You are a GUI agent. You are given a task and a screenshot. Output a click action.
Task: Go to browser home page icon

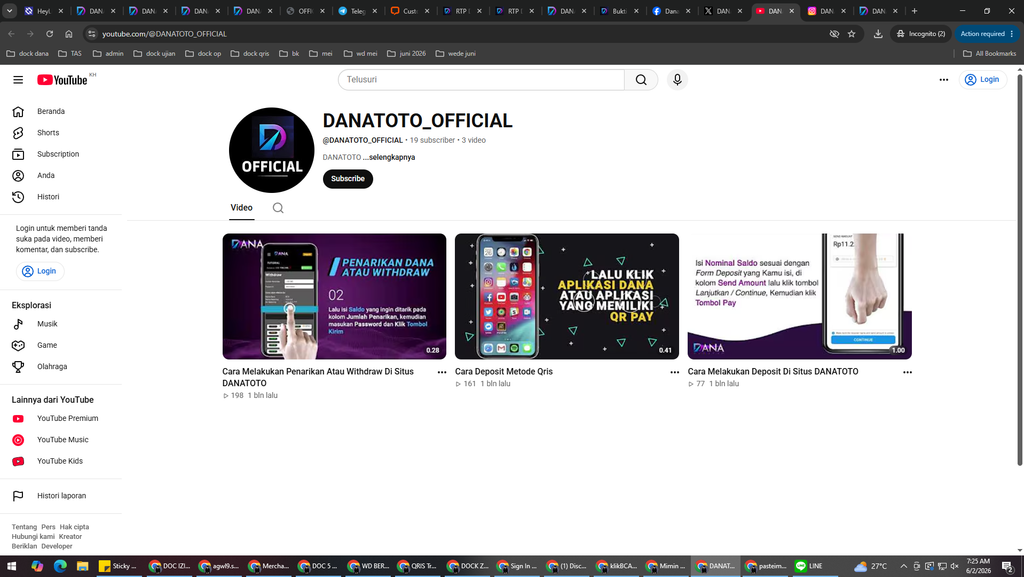click(x=69, y=34)
